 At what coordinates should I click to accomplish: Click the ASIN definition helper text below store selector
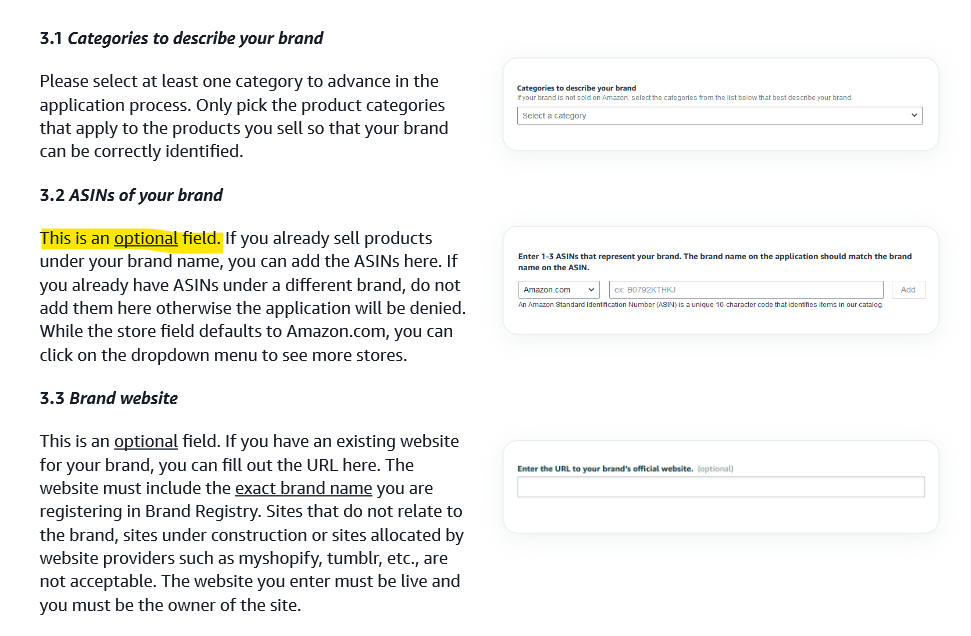click(x=700, y=305)
